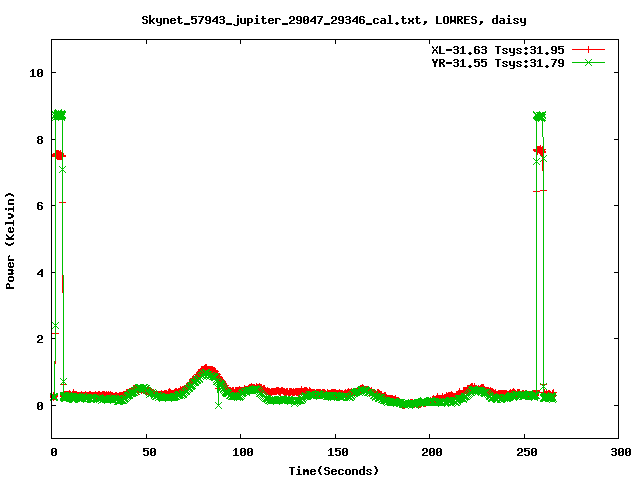Click the x-axis tick value 300

pyautogui.click(x=621, y=452)
